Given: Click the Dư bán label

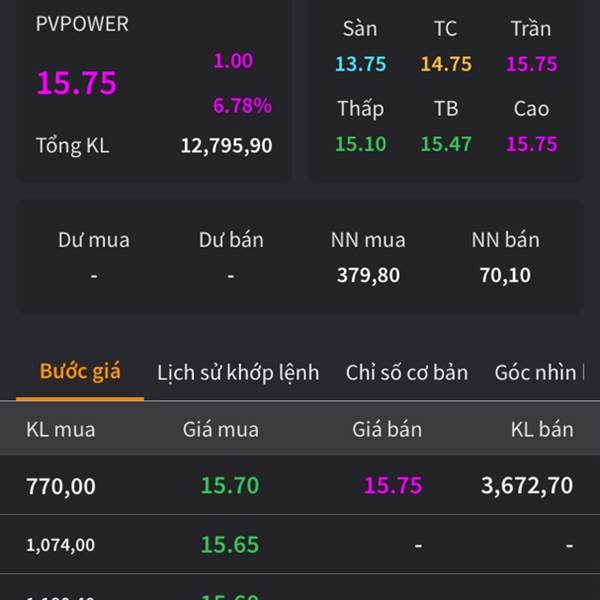Looking at the screenshot, I should (x=231, y=240).
